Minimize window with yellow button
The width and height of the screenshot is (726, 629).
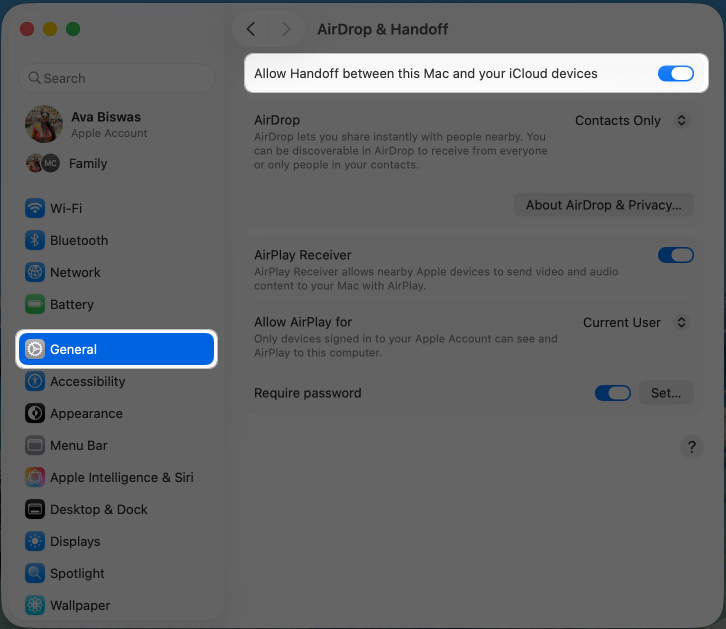click(x=50, y=29)
